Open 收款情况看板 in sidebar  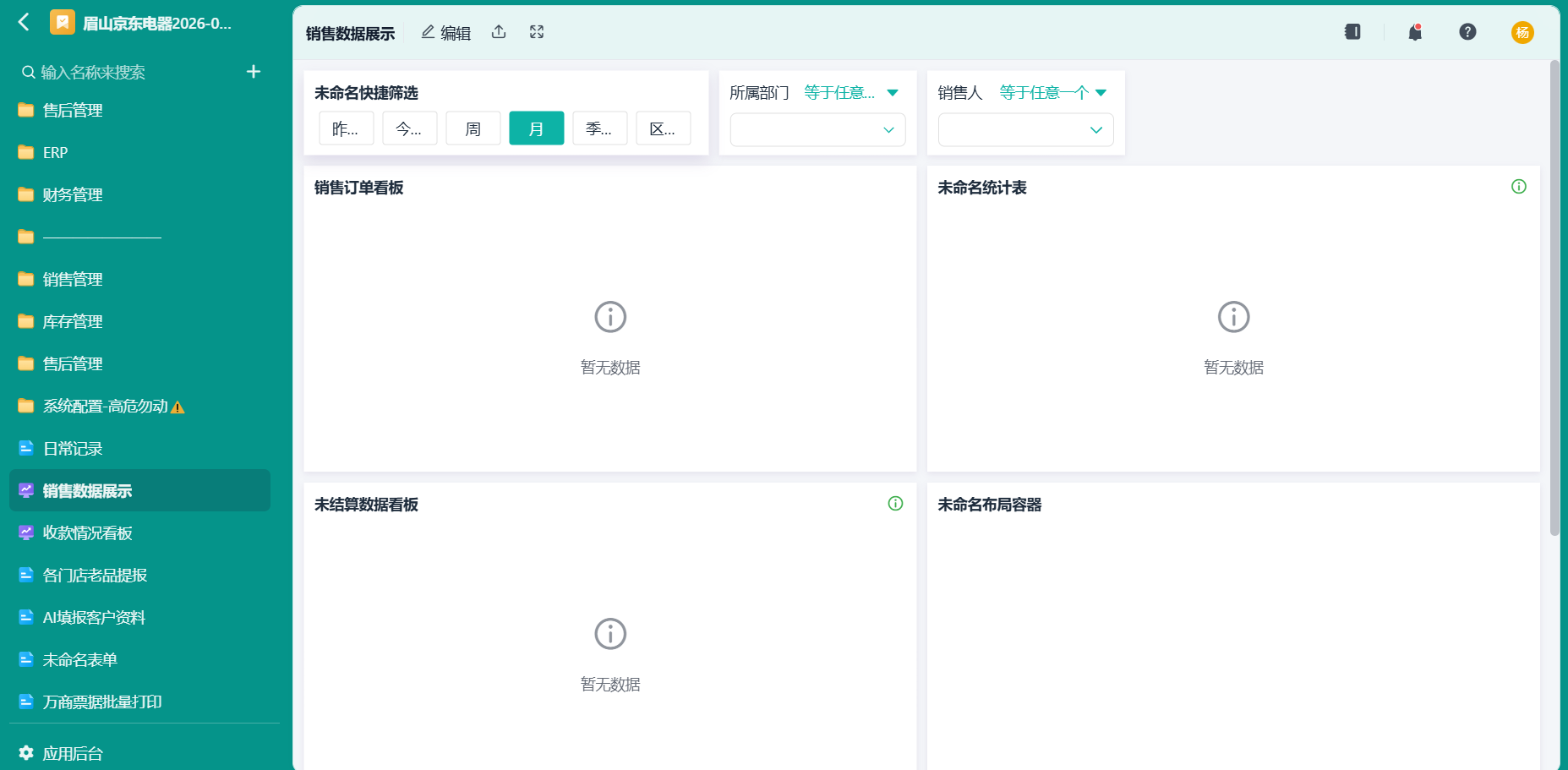pyautogui.click(x=139, y=532)
